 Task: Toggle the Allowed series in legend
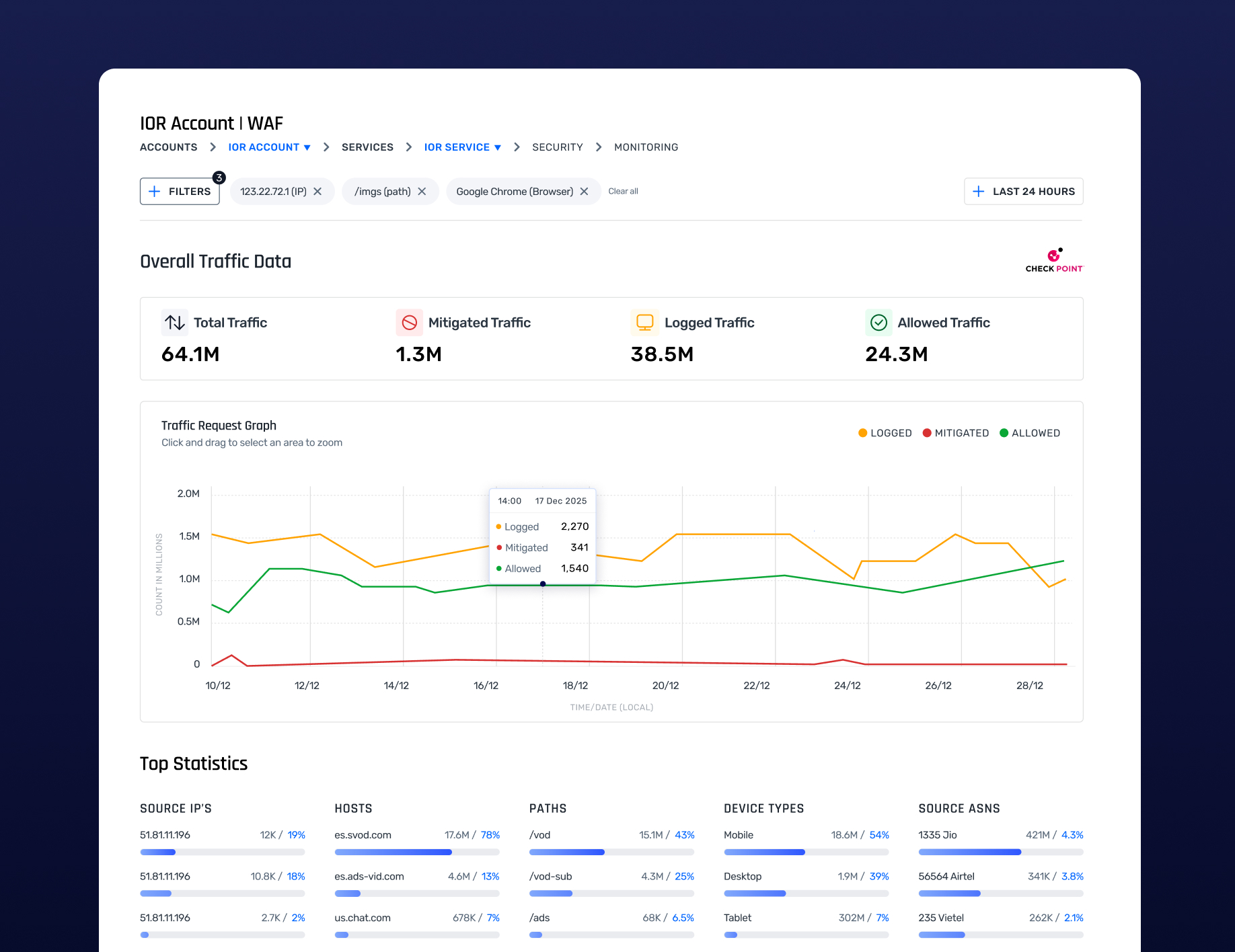point(1030,433)
